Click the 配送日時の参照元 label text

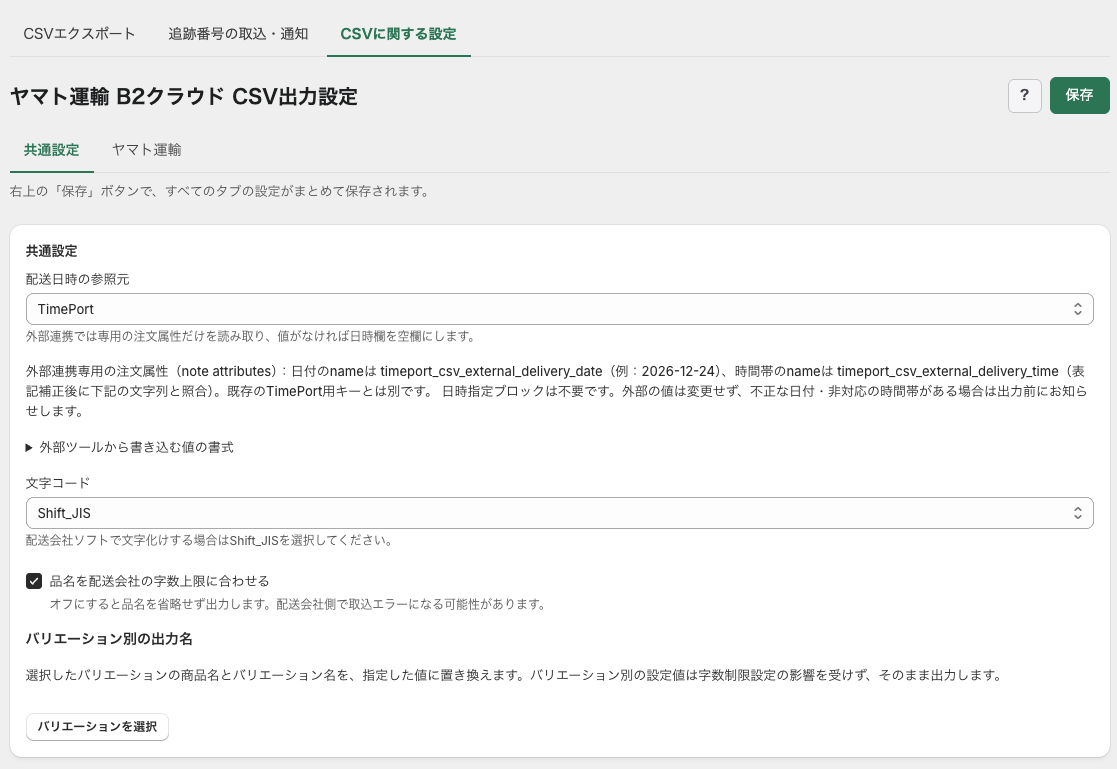78,279
